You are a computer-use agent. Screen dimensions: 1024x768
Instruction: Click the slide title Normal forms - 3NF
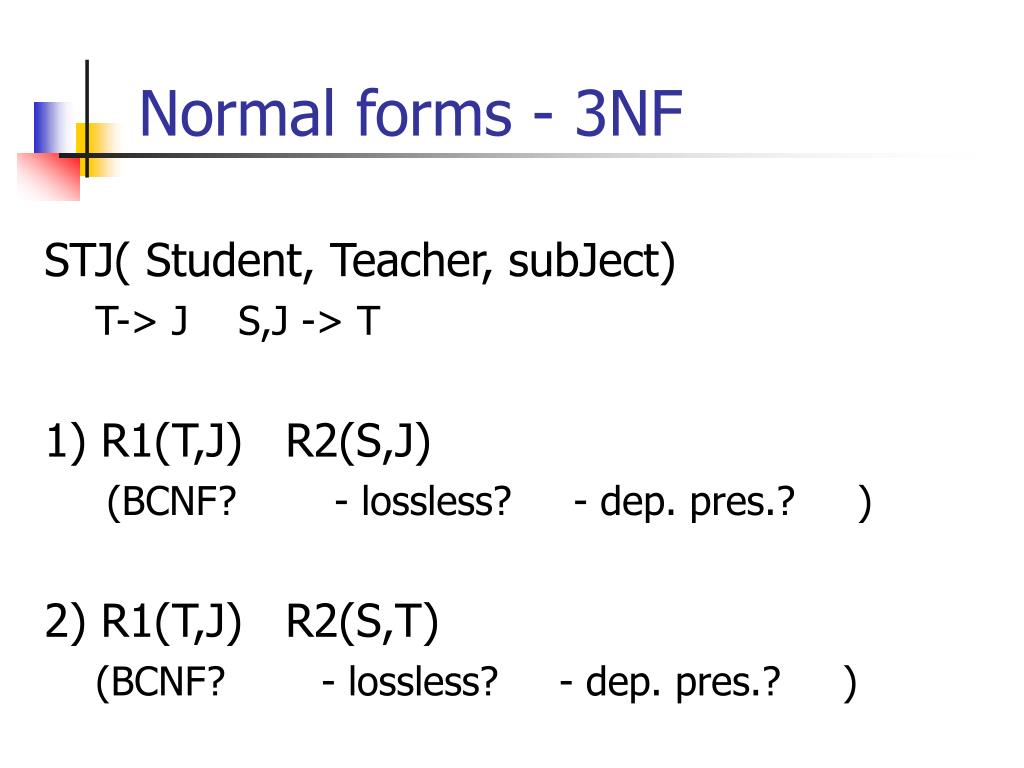411,113
